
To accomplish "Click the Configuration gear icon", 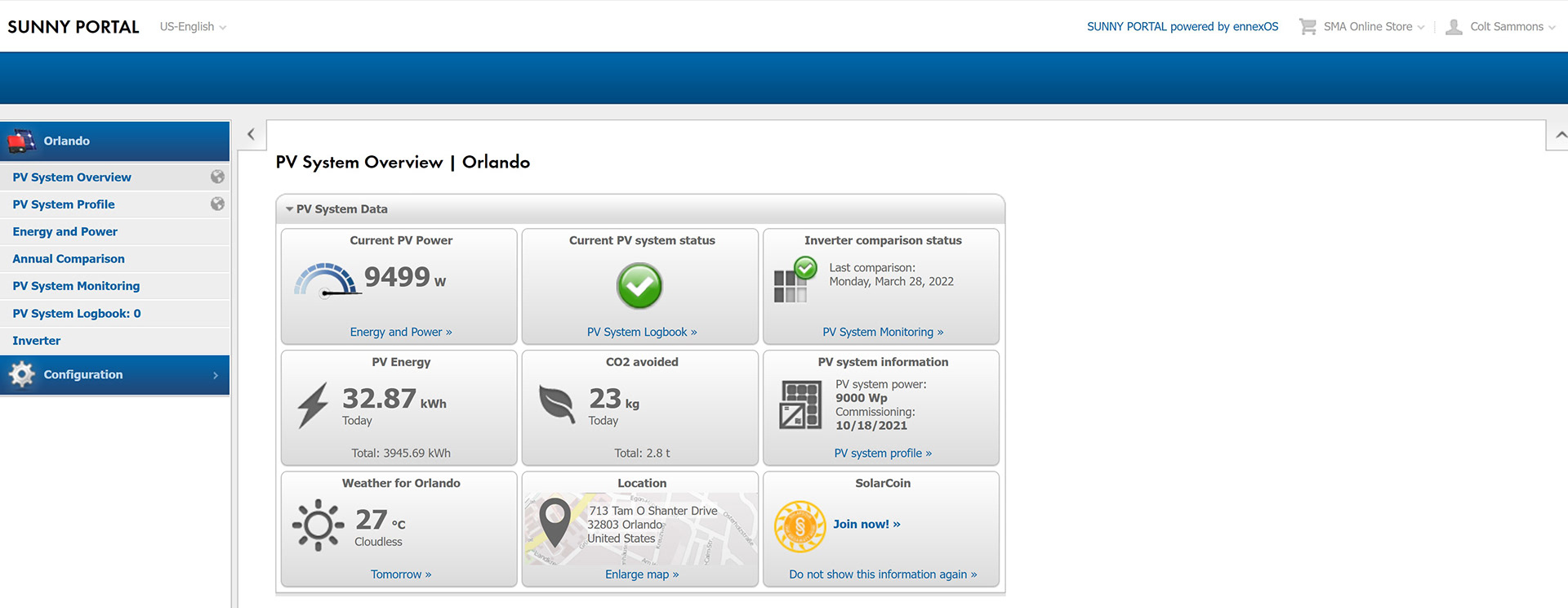I will (x=22, y=374).
